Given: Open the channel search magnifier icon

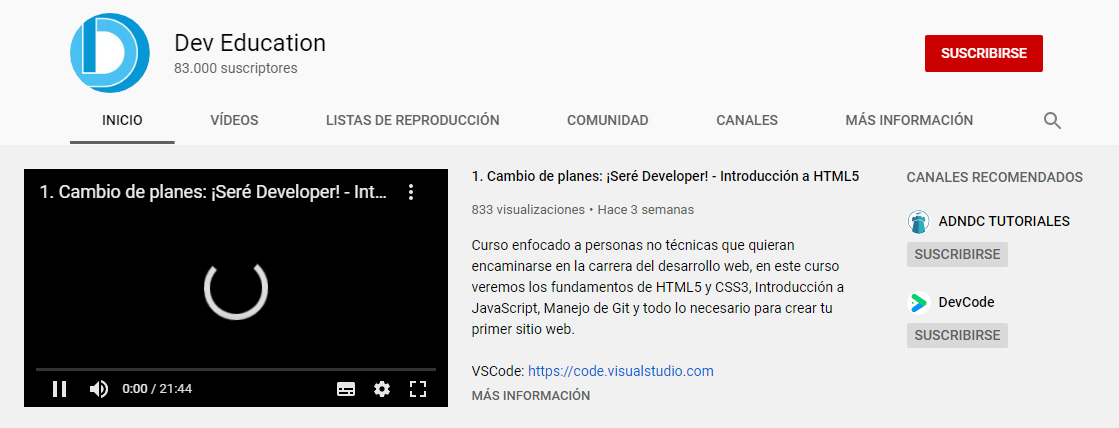Looking at the screenshot, I should pyautogui.click(x=1052, y=121).
